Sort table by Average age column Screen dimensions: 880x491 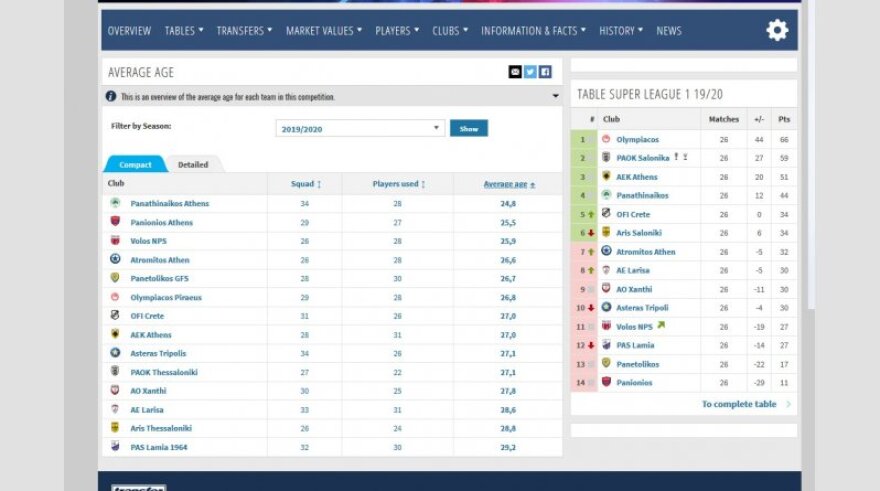tap(509, 184)
